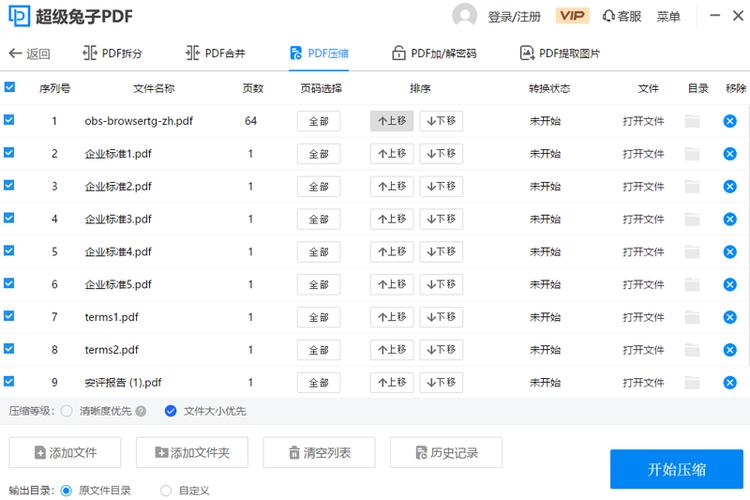Remove 企业标准5.pdf with blue X icon
The image size is (750, 500).
pyautogui.click(x=729, y=284)
